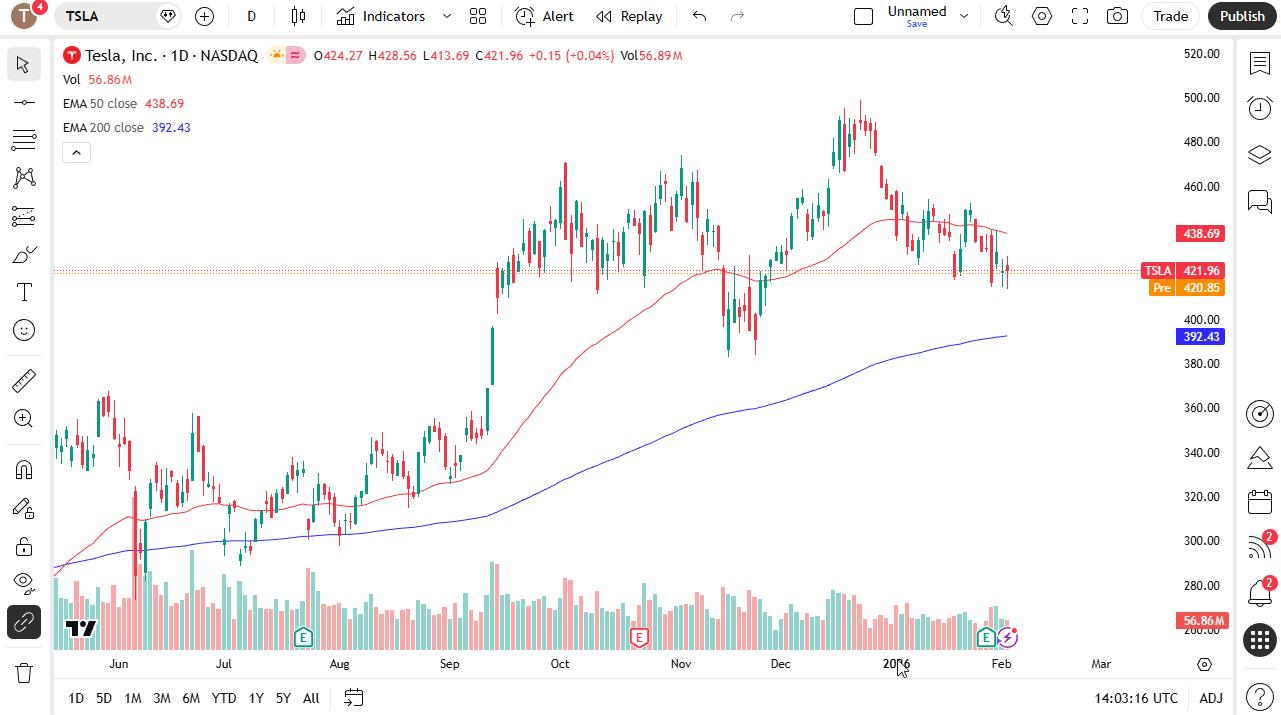Screen dimensions: 1281x715
Task: Open quick search icon
Action: (x=1003, y=16)
